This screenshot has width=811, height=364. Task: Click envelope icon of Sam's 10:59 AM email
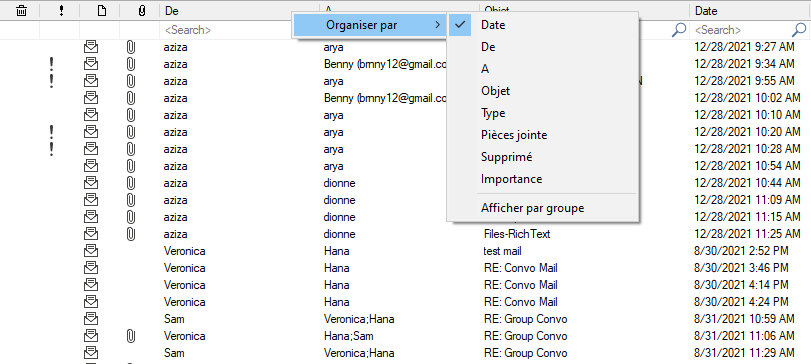point(91,318)
